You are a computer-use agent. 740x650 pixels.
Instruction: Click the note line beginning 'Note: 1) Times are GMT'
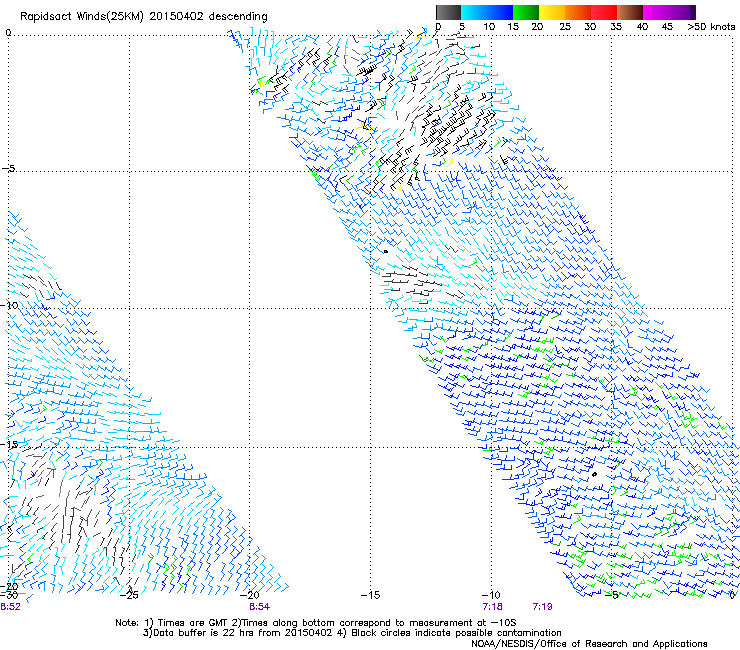tap(316, 623)
